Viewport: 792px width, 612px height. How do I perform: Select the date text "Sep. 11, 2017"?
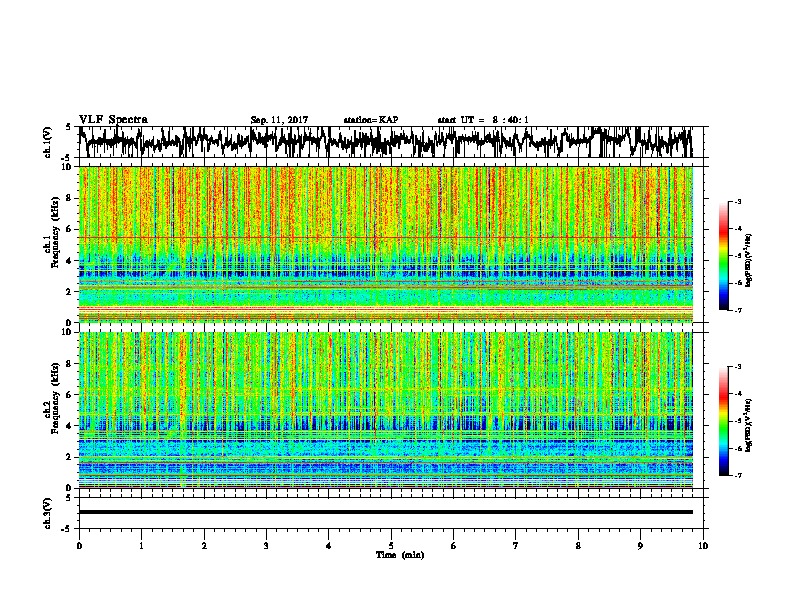(279, 120)
